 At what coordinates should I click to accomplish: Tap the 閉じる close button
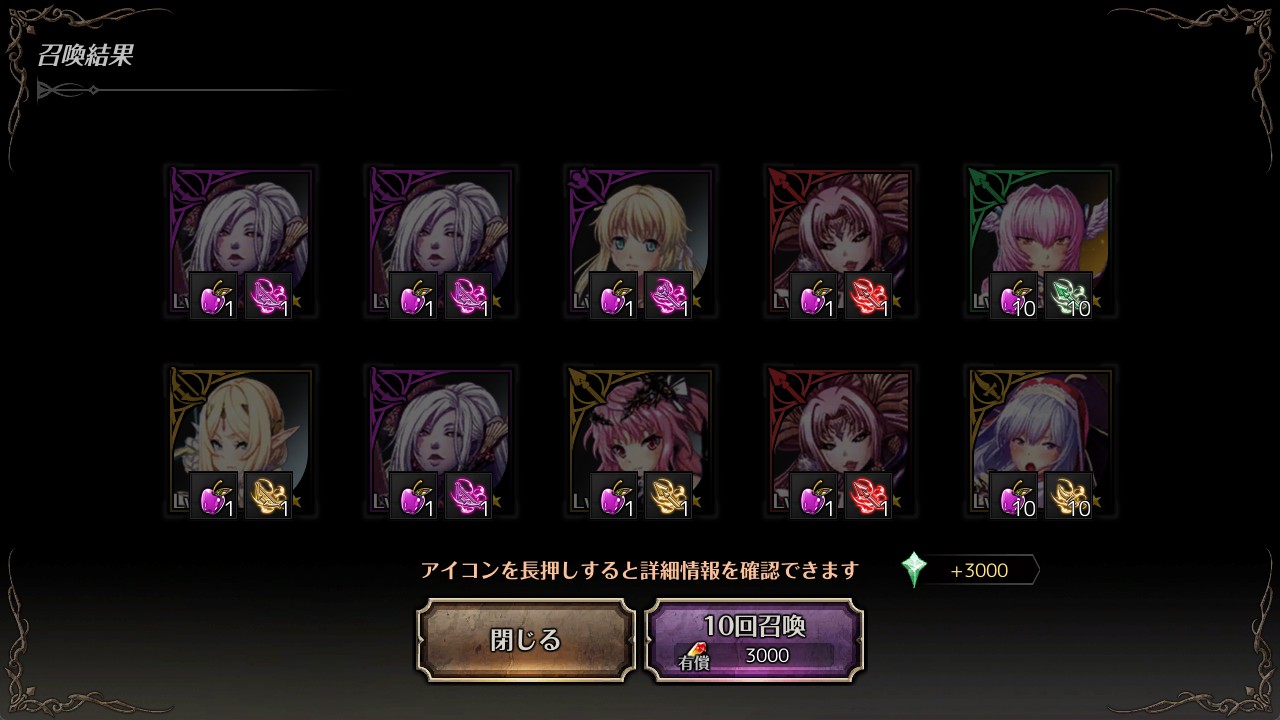pos(526,640)
